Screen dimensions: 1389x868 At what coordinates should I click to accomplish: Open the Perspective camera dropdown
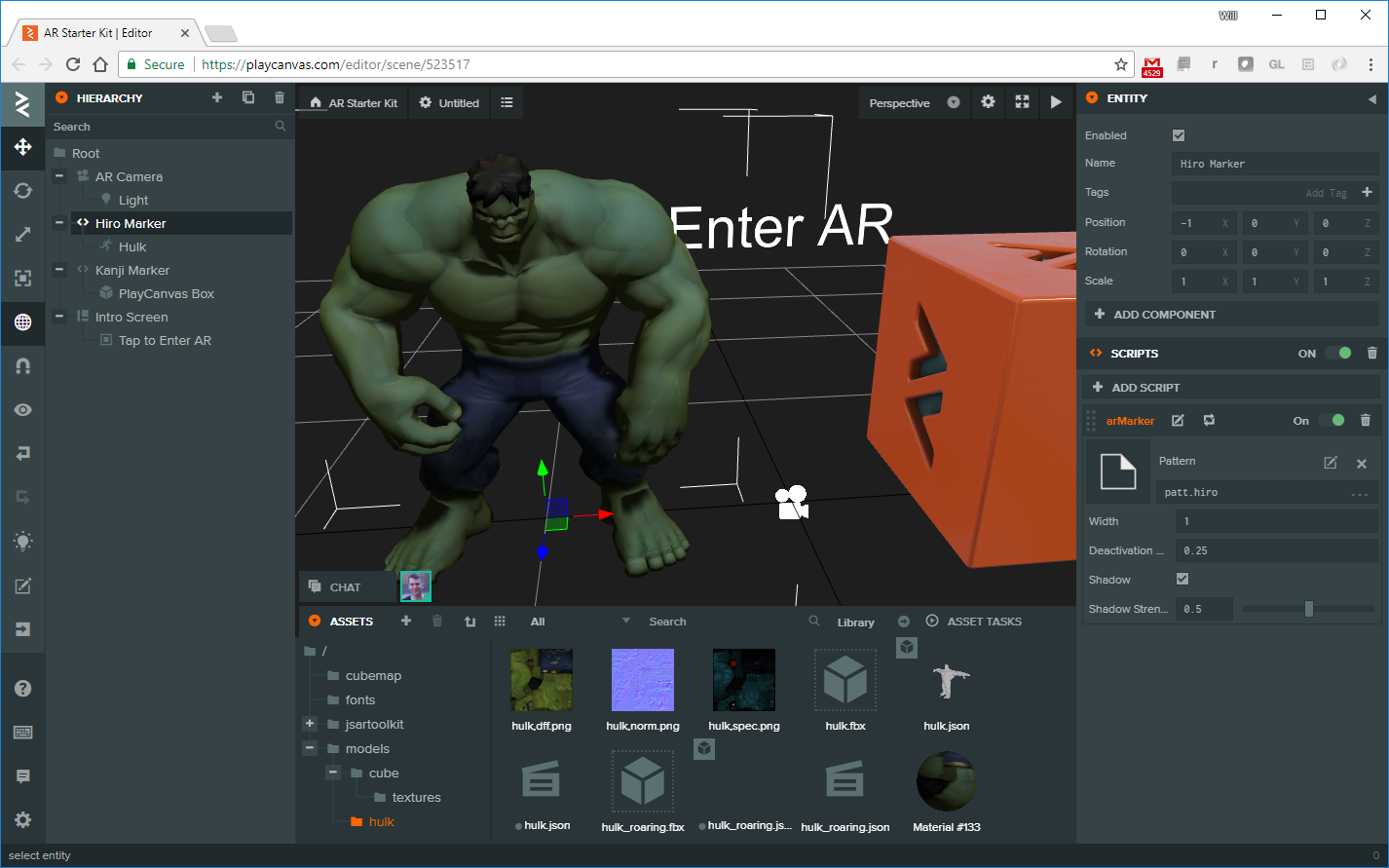point(915,102)
